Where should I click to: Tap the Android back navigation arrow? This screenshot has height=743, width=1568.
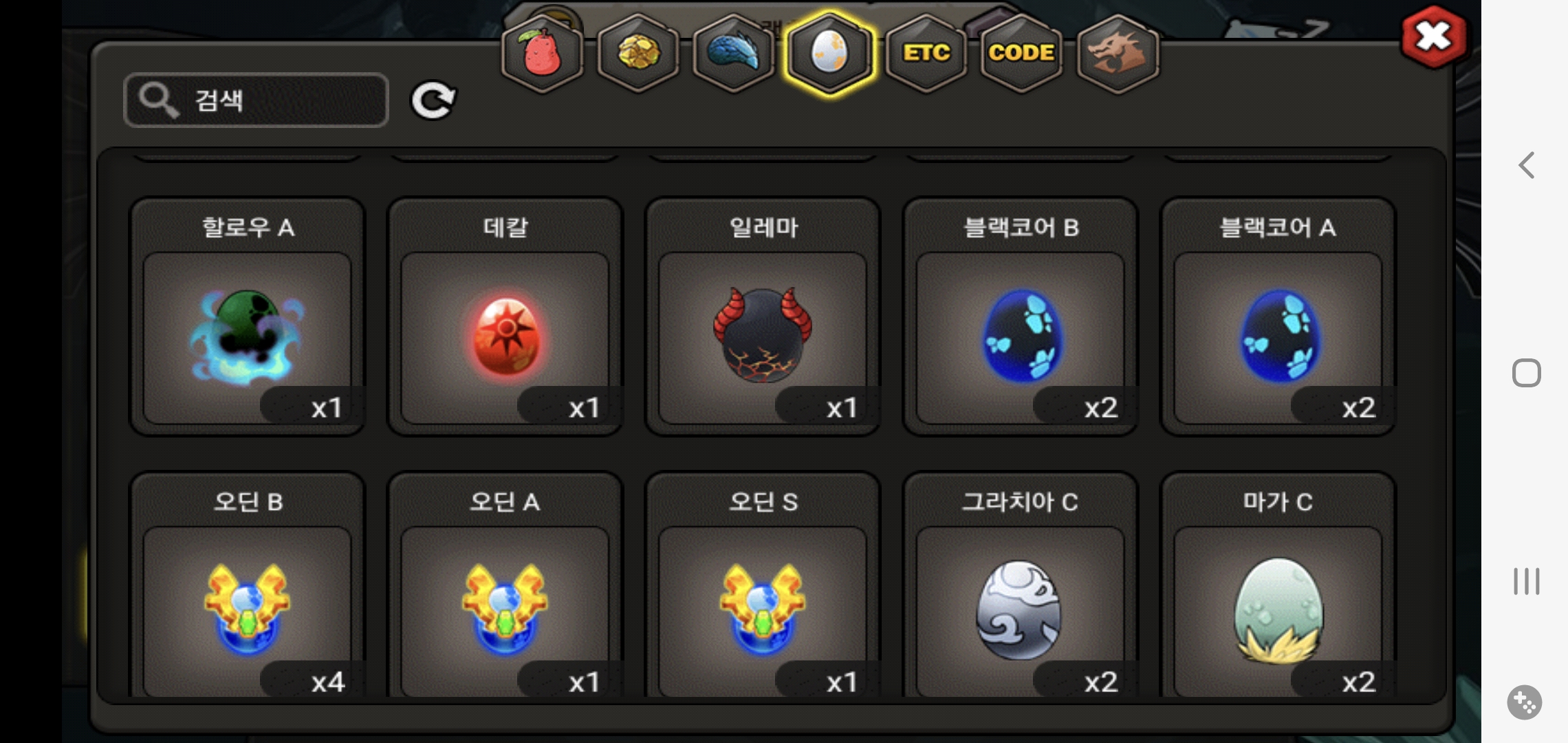(1527, 165)
